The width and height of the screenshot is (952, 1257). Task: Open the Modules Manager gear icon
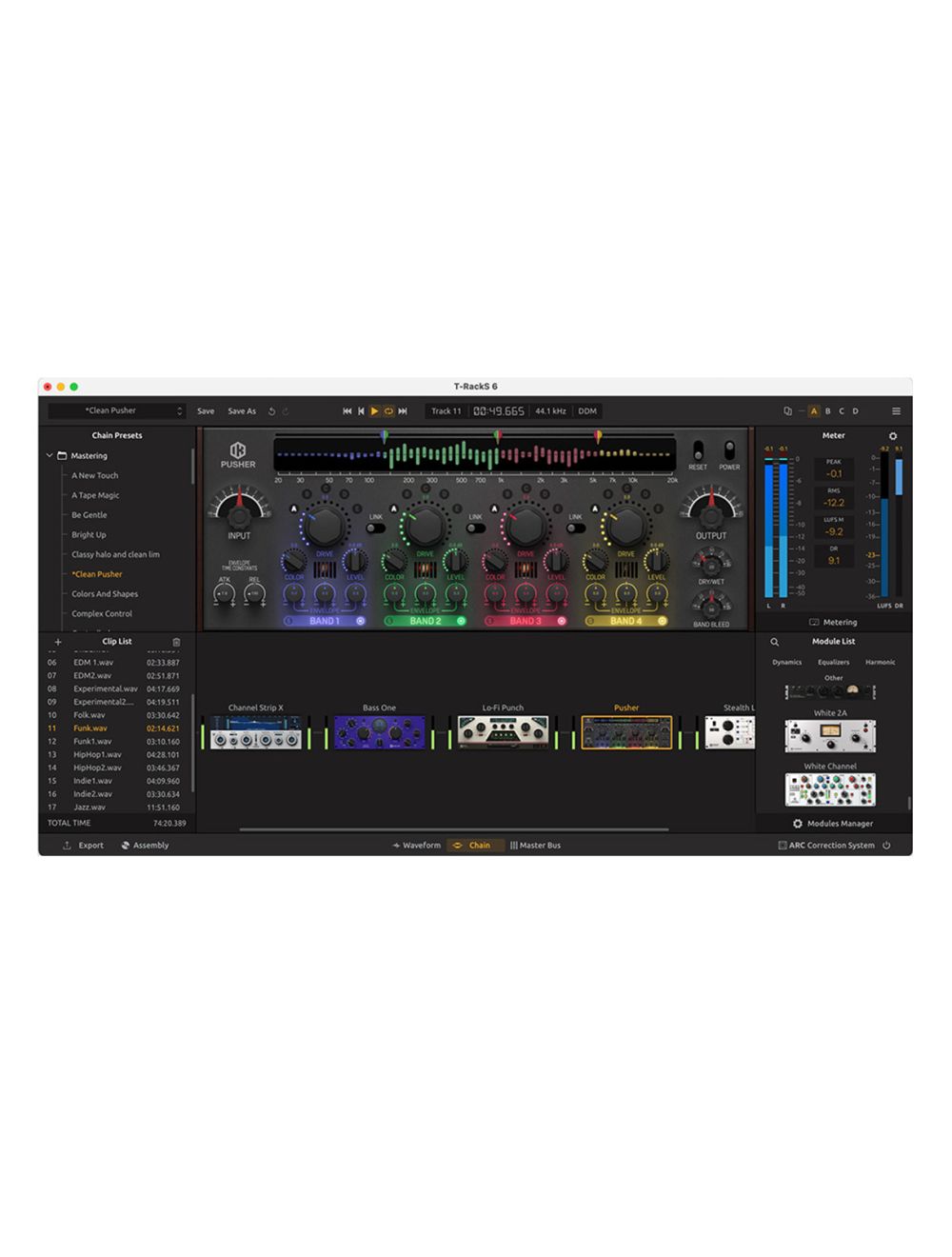click(796, 823)
